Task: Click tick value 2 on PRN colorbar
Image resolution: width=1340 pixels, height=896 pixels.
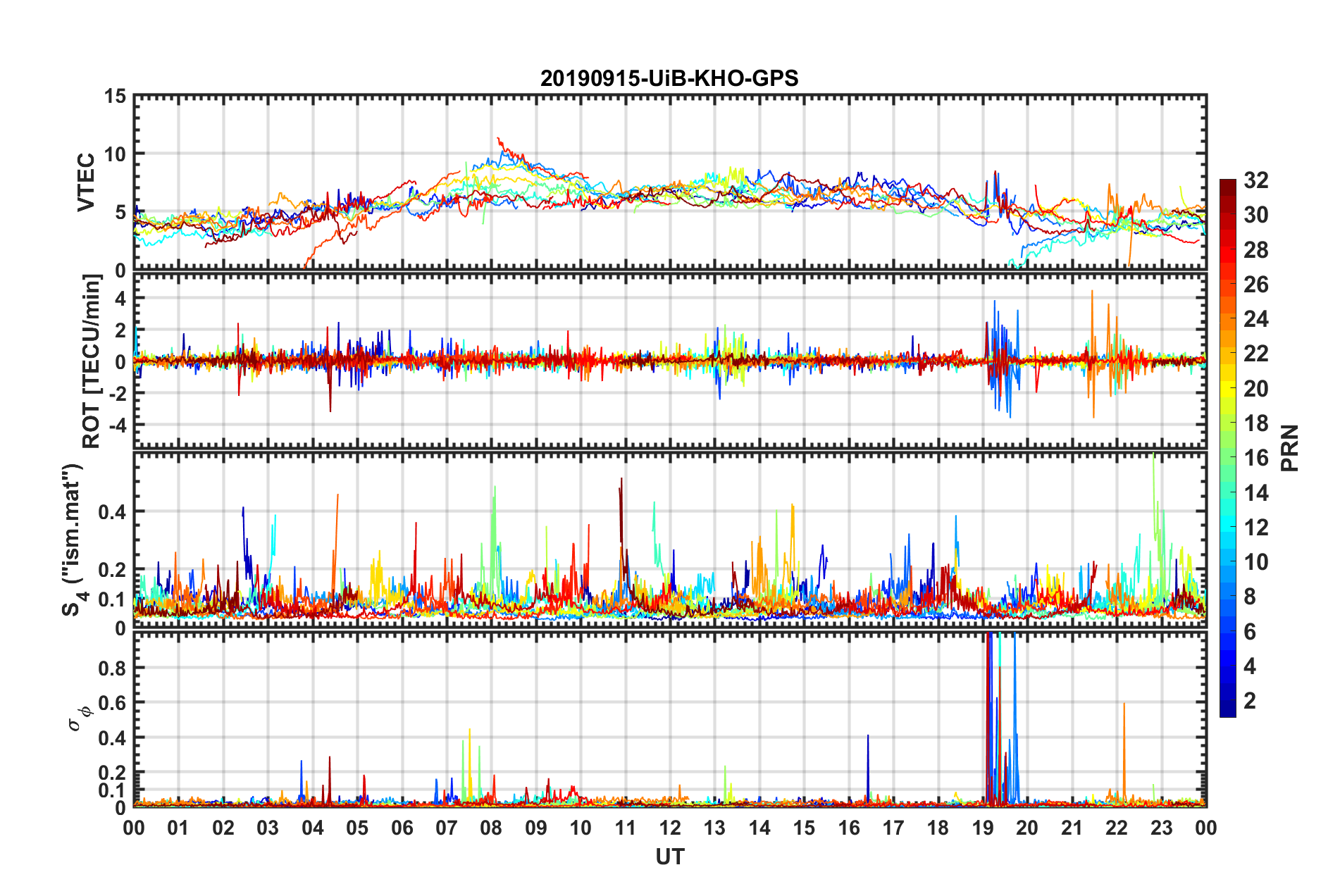Action: pyautogui.click(x=1250, y=701)
